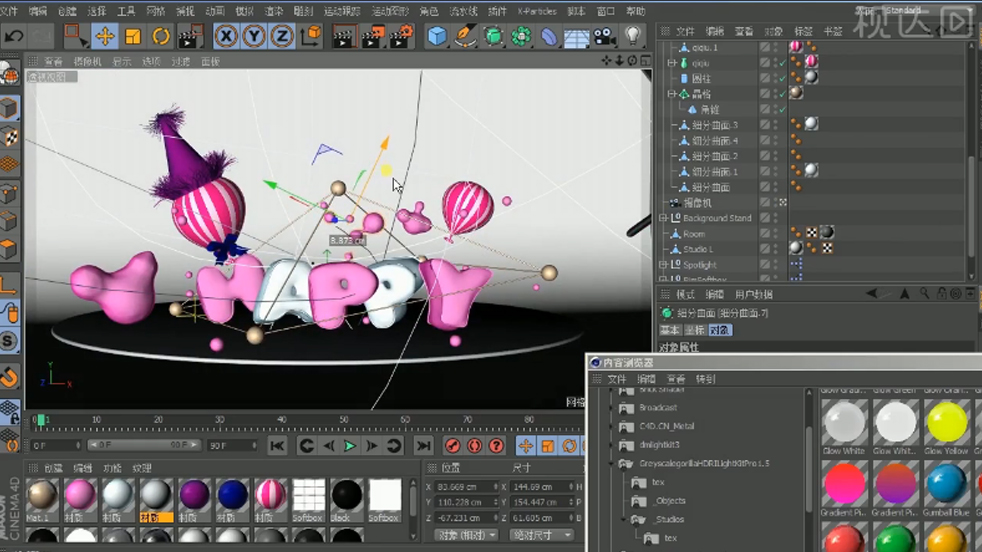The image size is (982, 552).
Task: Collapse the qiqiu object group
Action: tap(671, 63)
